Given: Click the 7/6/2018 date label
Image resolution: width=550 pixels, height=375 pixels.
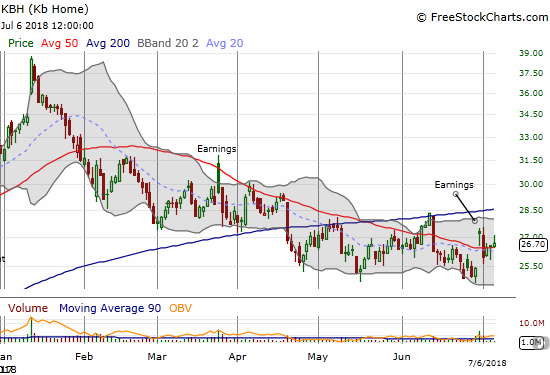Looking at the screenshot, I should pyautogui.click(x=487, y=363).
